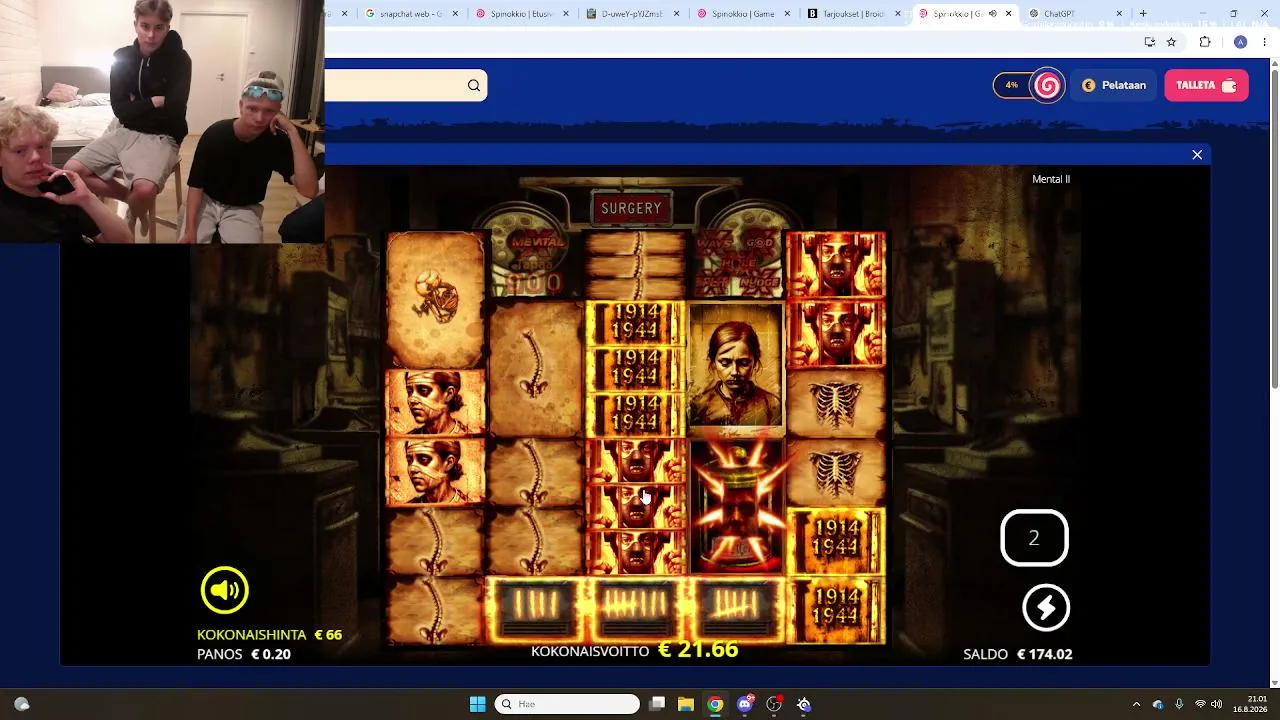Open File Explorer from the taskbar
The height and width of the screenshot is (720, 1280).
click(x=686, y=704)
